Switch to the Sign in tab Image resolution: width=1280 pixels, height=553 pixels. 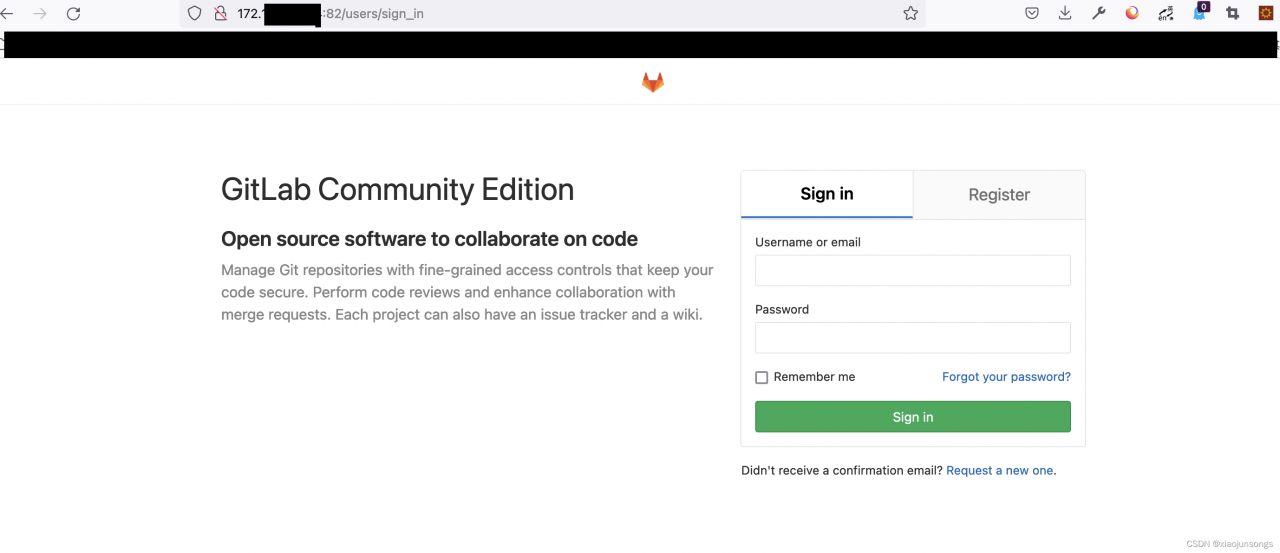[x=827, y=194]
